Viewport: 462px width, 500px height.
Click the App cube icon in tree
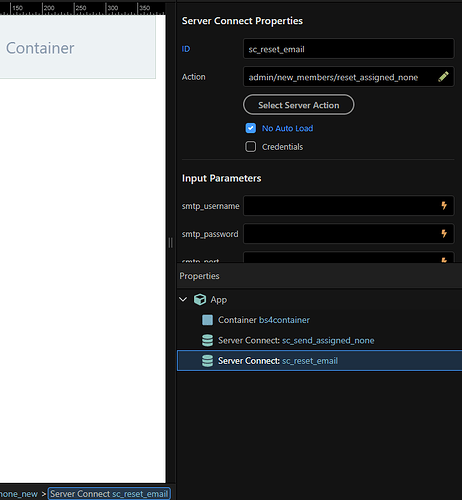200,299
